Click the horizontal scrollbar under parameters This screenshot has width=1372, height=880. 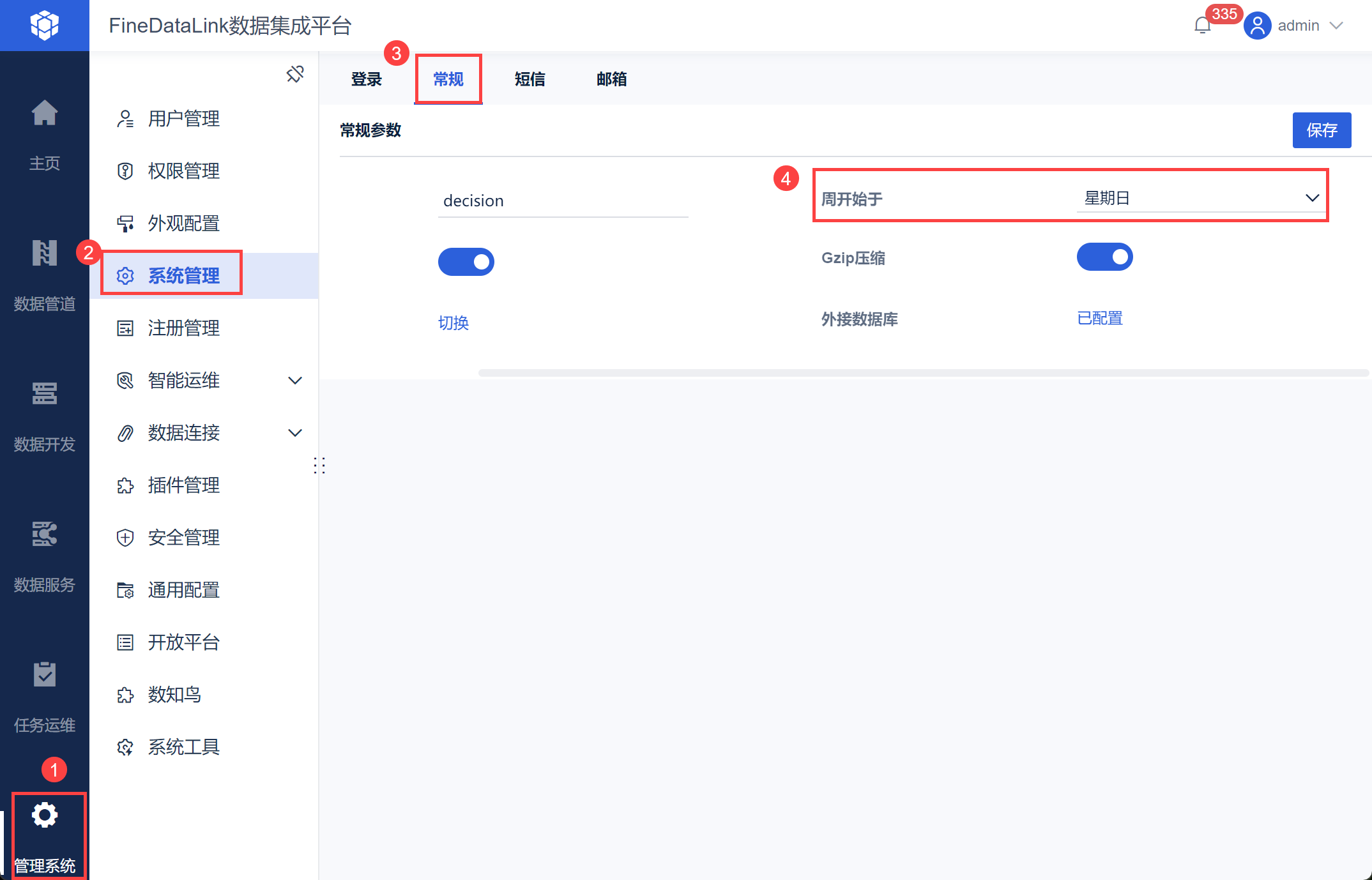[x=922, y=373]
